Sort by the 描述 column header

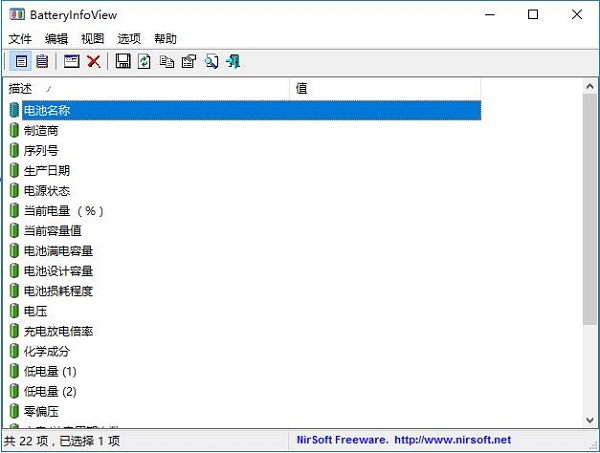coord(147,88)
